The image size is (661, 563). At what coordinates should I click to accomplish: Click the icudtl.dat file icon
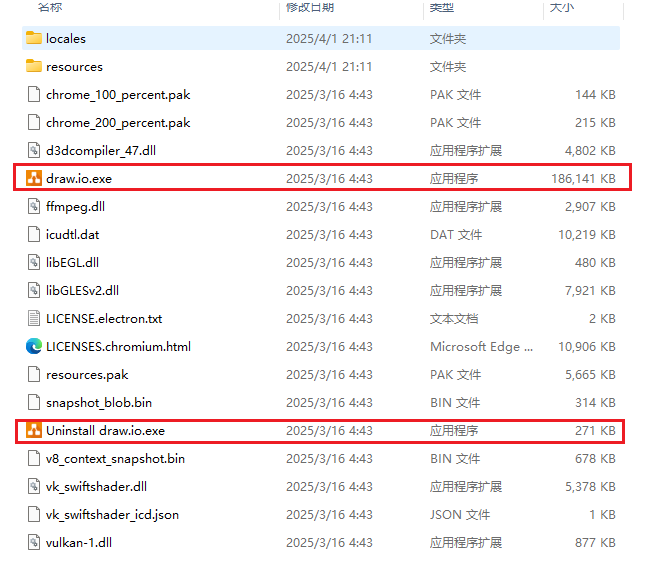(34, 234)
